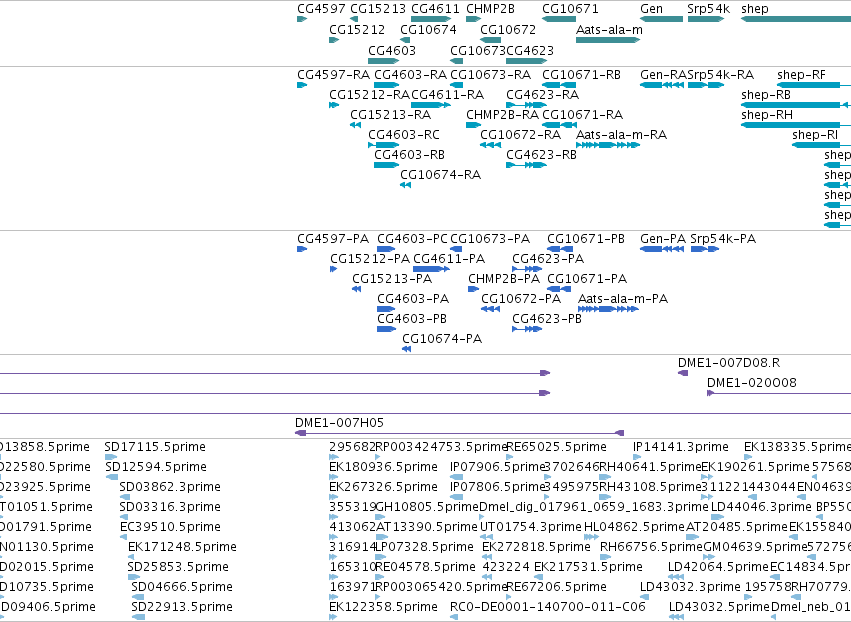Select the CG4603 gene
The height and width of the screenshot is (622, 851).
[384, 61]
